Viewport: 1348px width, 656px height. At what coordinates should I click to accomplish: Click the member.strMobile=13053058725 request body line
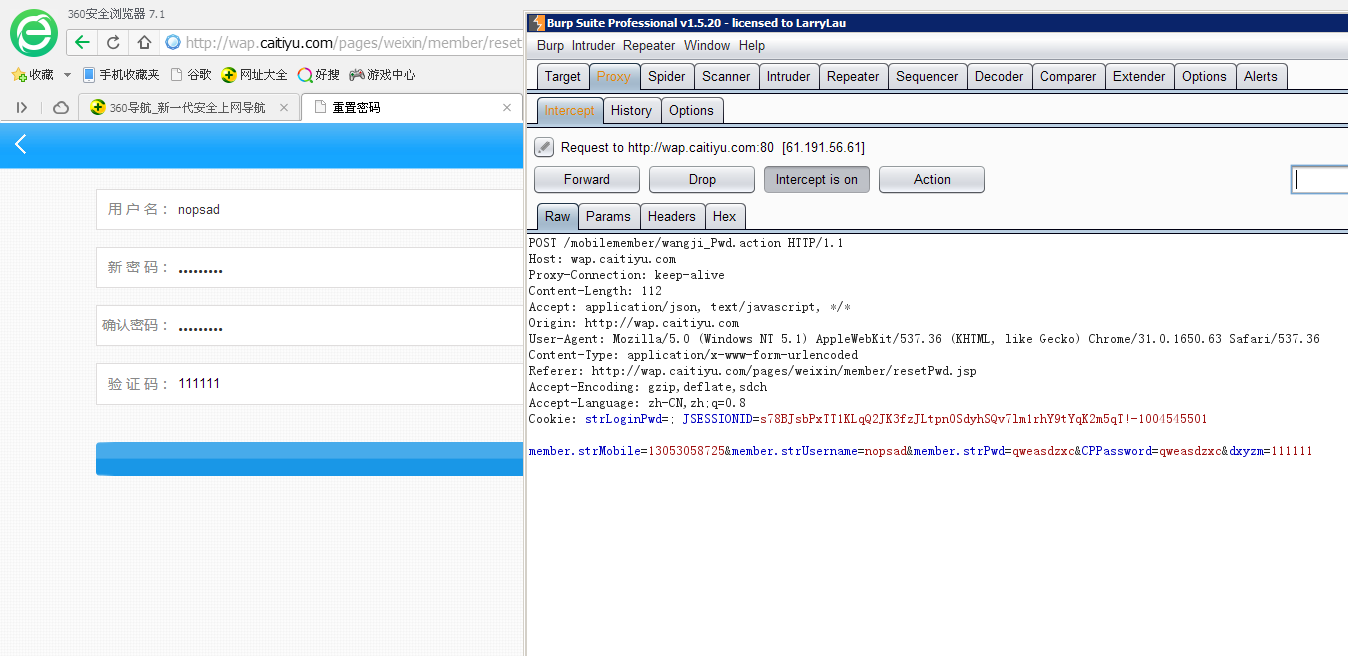tap(920, 451)
